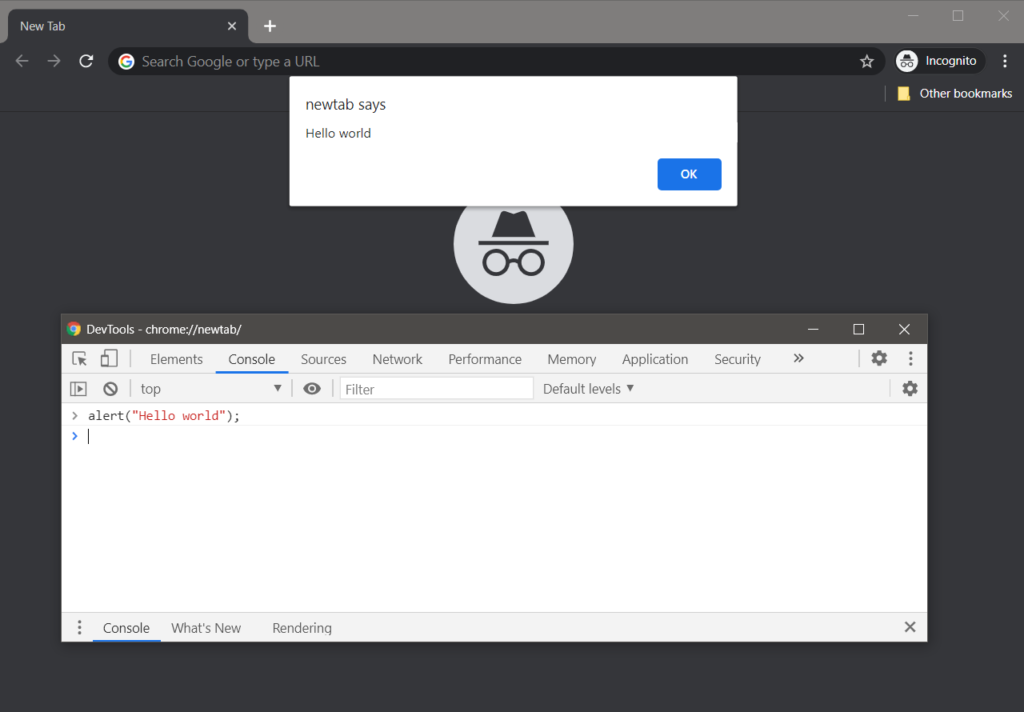Image resolution: width=1024 pixels, height=712 pixels.
Task: Open console settings gear beside Default levels
Action: (x=909, y=388)
